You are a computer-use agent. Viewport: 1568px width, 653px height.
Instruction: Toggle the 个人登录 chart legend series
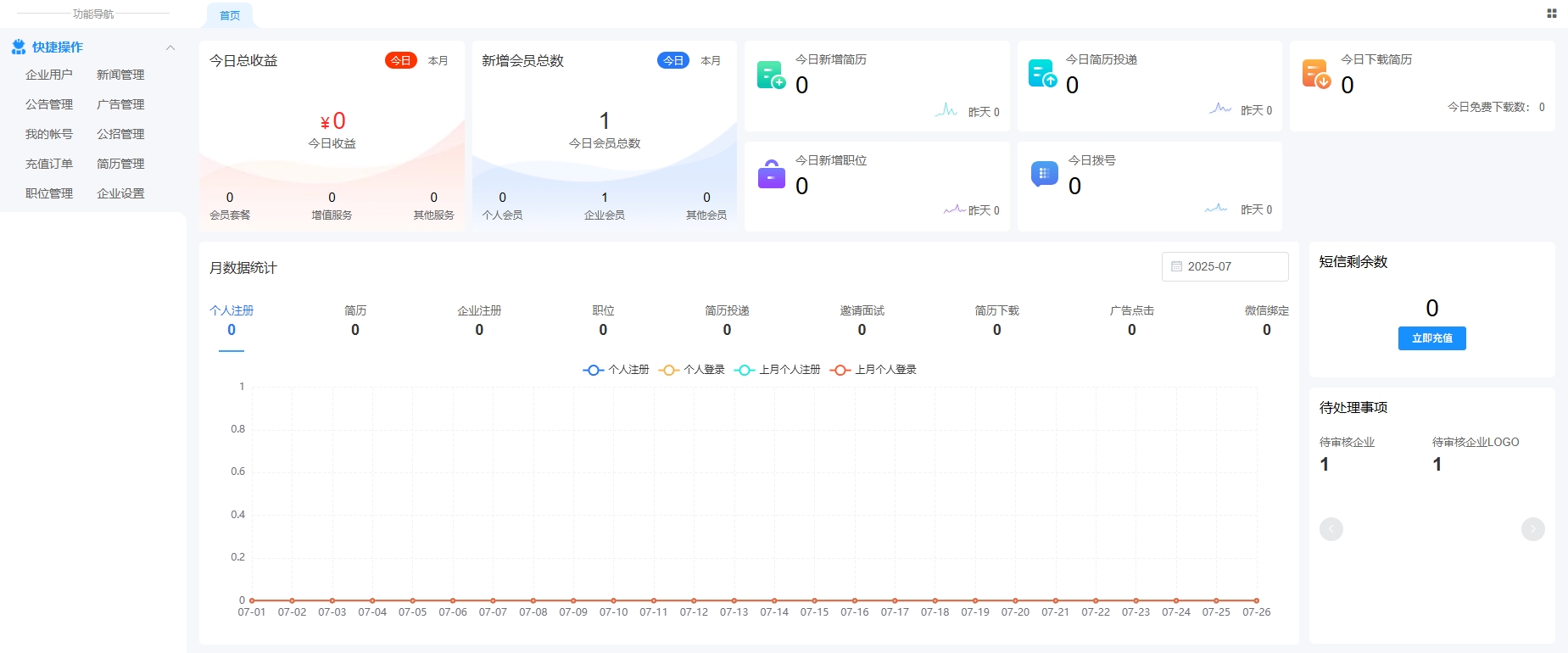point(692,370)
